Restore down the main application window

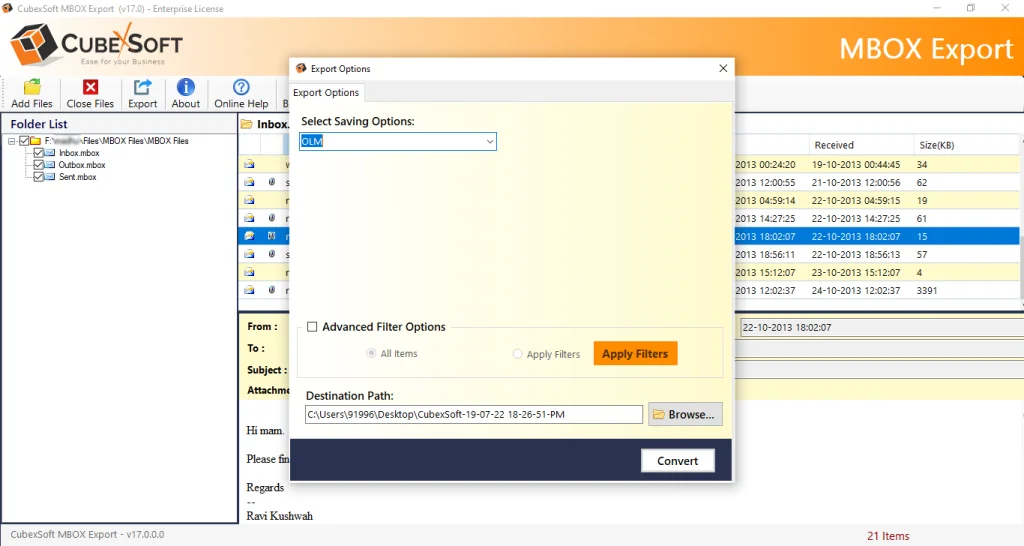[x=970, y=8]
